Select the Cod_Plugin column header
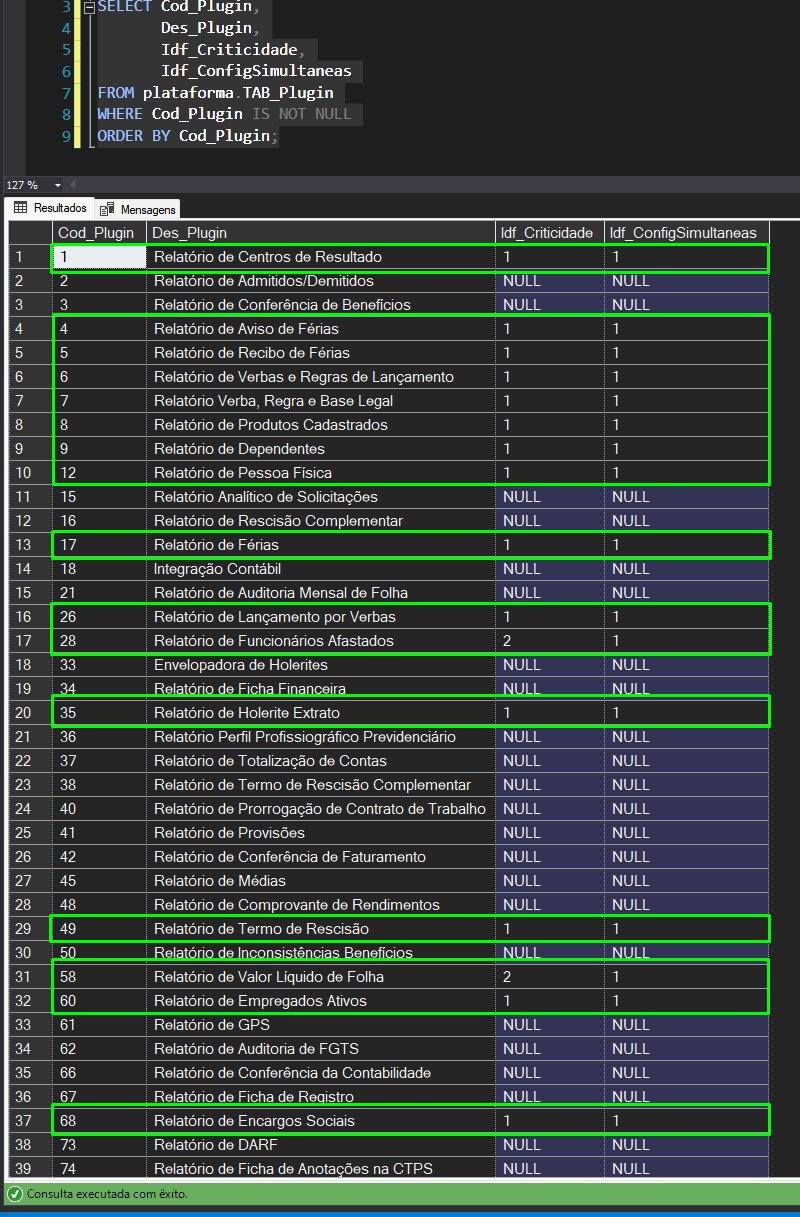Screen dimensions: 800x1217 pyautogui.click(x=99, y=233)
